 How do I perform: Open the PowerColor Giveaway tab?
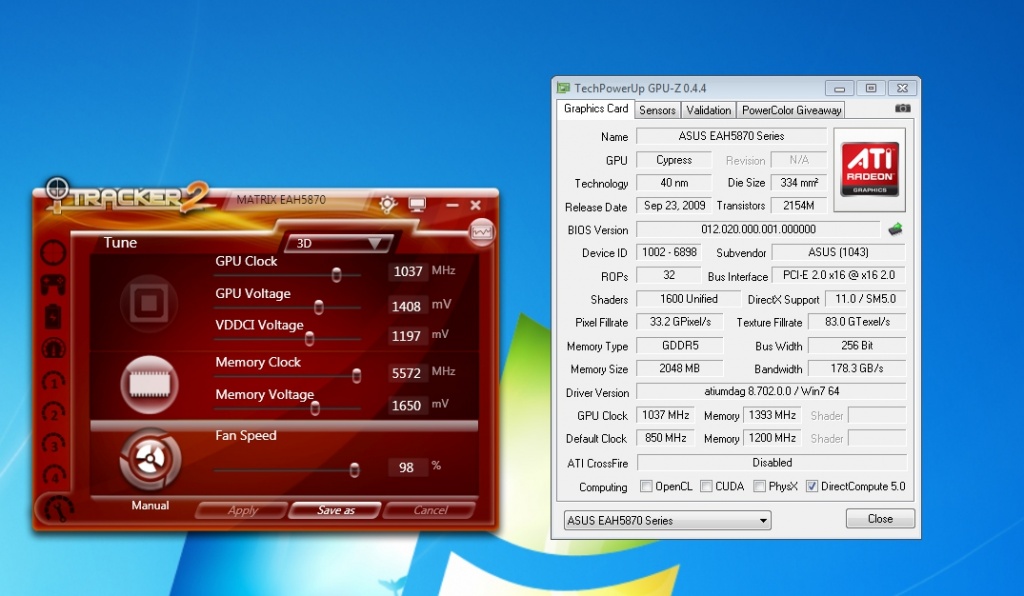tap(791, 110)
